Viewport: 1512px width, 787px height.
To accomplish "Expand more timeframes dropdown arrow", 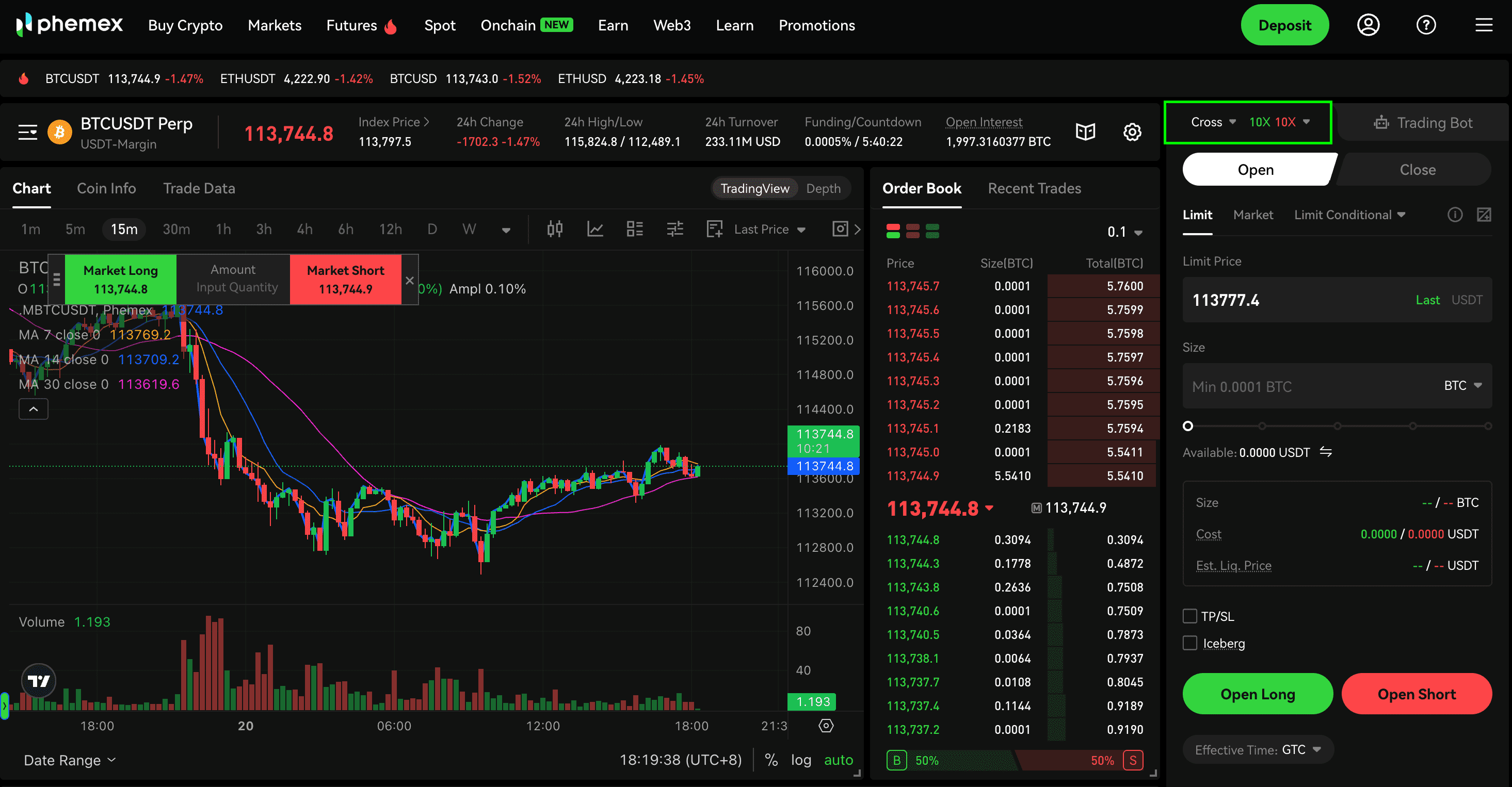I will pyautogui.click(x=506, y=230).
